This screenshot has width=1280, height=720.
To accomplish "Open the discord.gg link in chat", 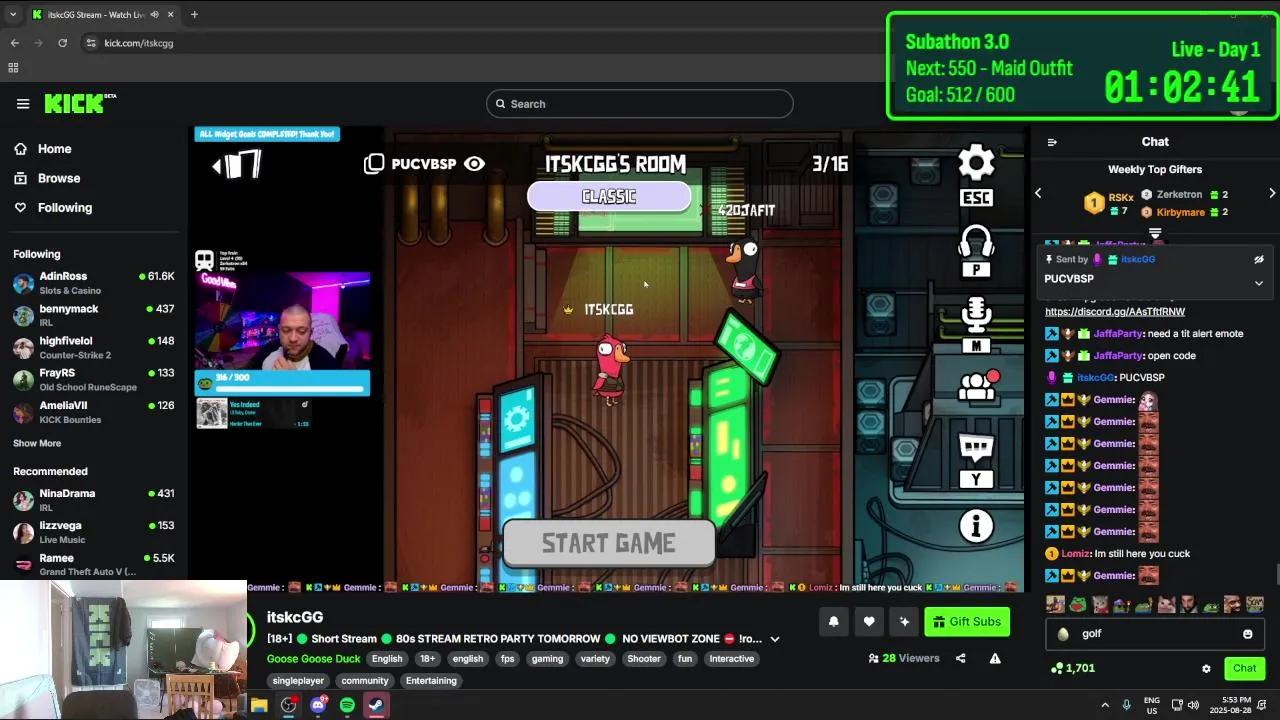I will coord(1115,312).
